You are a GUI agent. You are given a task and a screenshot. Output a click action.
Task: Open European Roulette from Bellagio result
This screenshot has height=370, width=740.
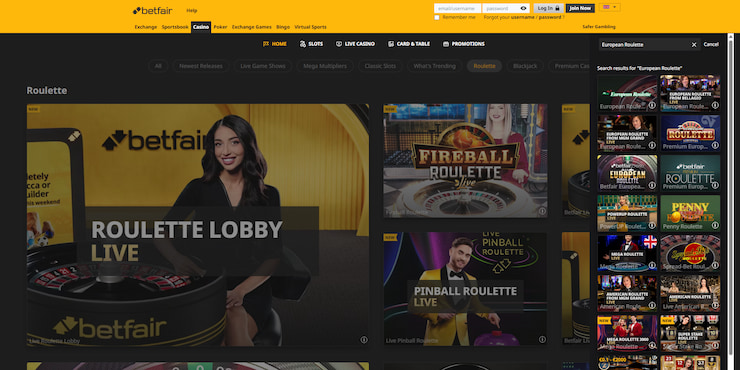pos(690,93)
